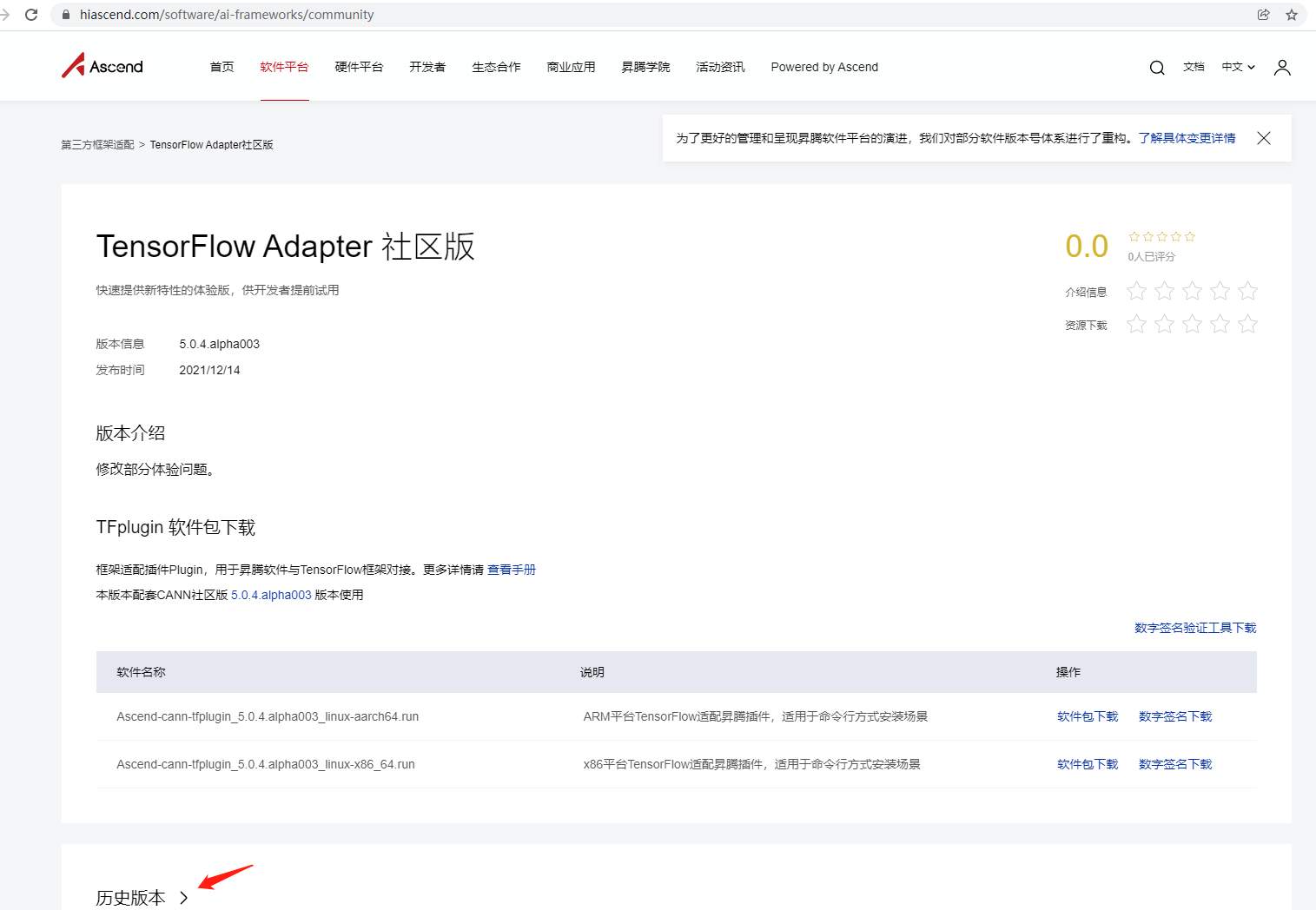Viewport: 1316px width, 910px height.
Task: Go to the 首页 menu
Action: point(222,67)
